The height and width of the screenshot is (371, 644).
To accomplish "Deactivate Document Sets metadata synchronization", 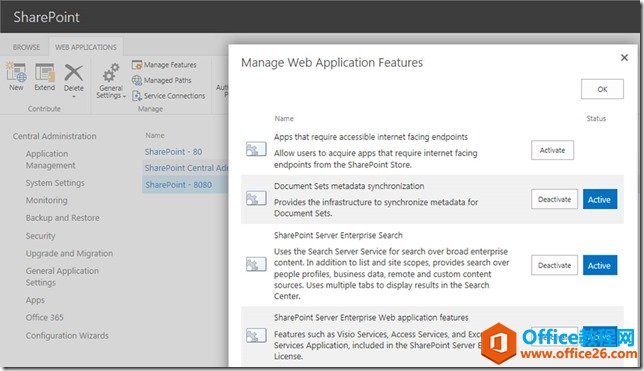I will click(554, 199).
